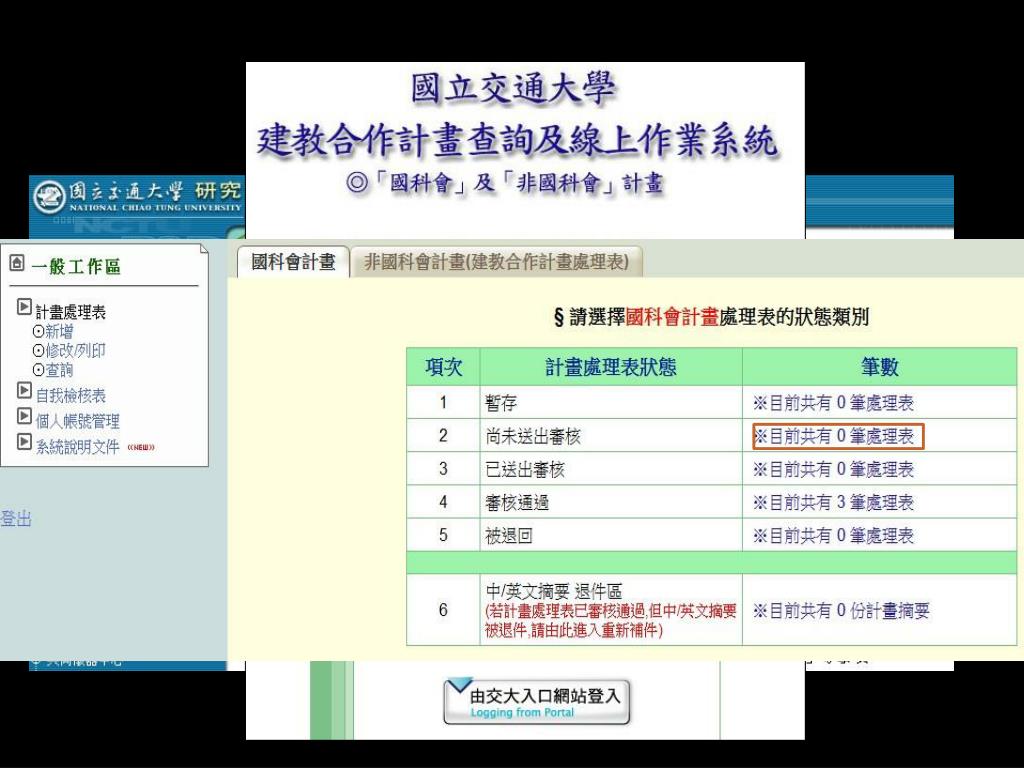Select the 計畫處理表 tree heading
Image resolution: width=1024 pixels, height=768 pixels.
point(71,312)
